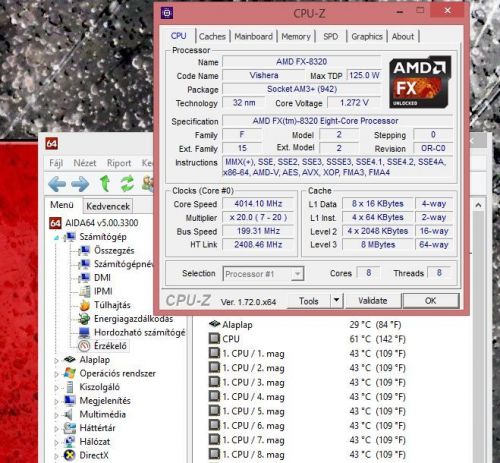Click the Multimédia speaker icon
Viewport: 500px width, 463px height.
[69, 414]
